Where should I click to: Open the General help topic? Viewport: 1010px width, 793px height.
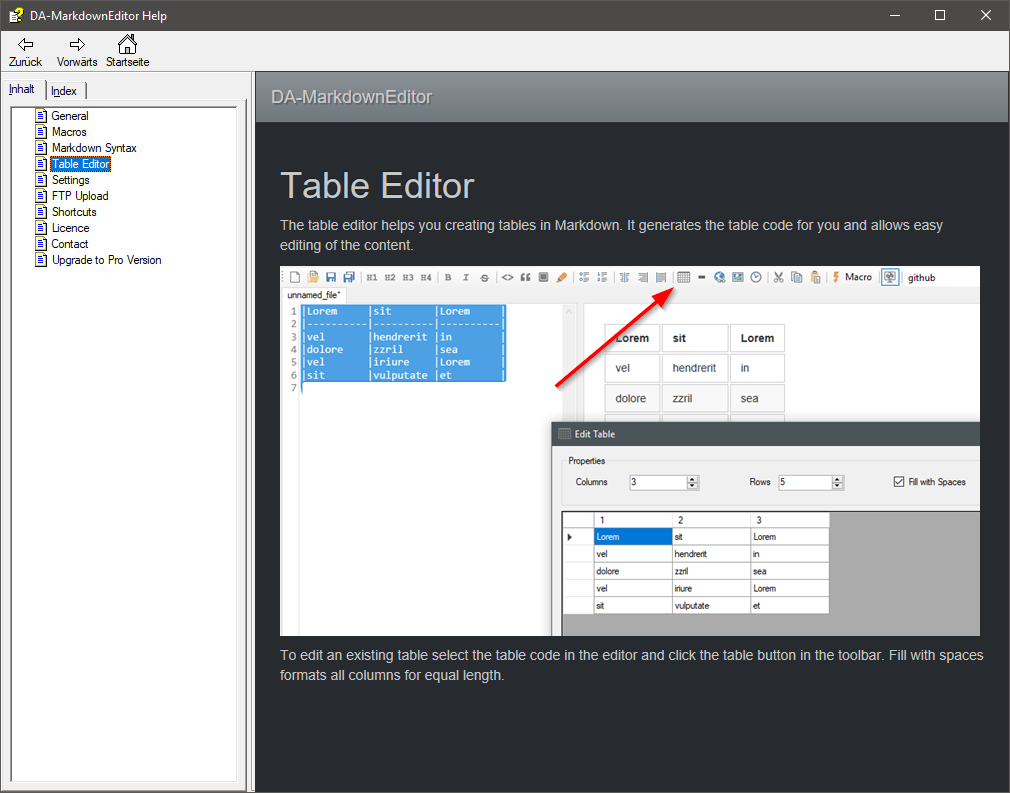pos(70,116)
